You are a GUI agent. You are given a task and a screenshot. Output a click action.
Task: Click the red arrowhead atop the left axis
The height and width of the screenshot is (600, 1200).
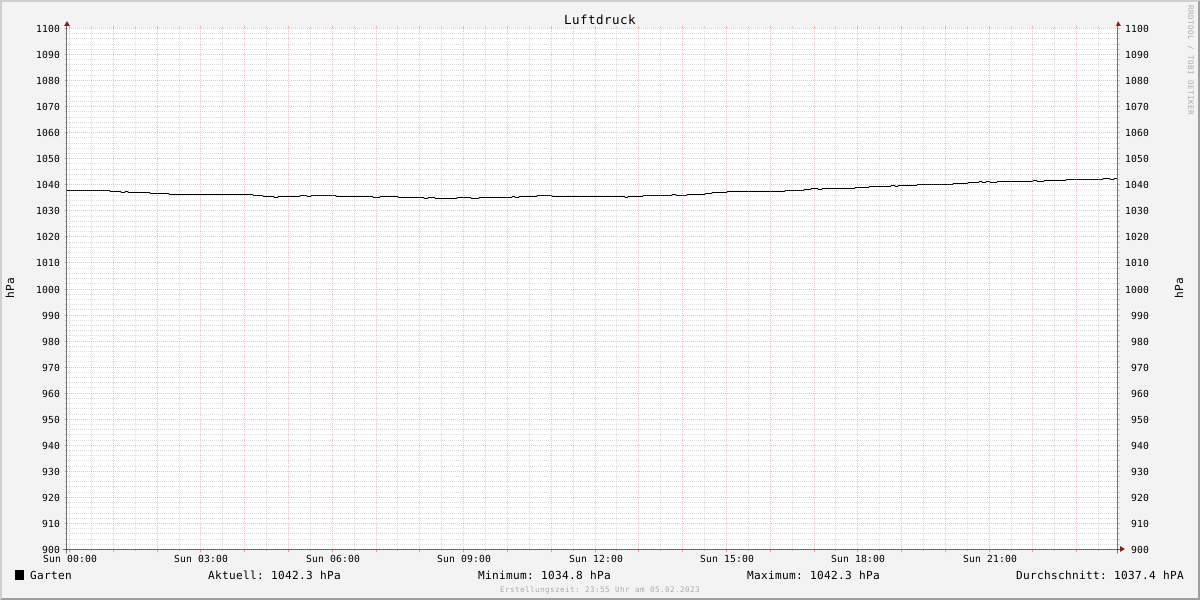67,23
